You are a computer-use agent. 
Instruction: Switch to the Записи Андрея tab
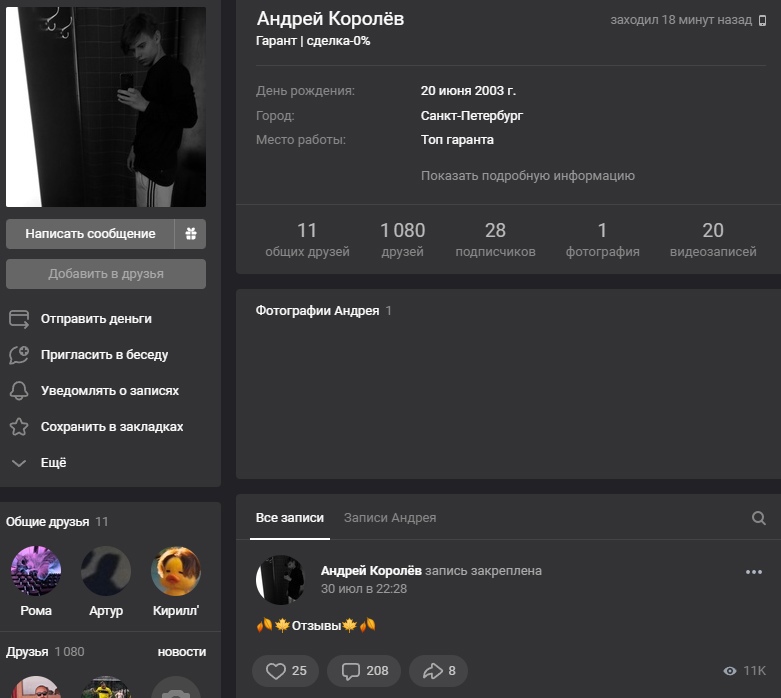click(389, 518)
